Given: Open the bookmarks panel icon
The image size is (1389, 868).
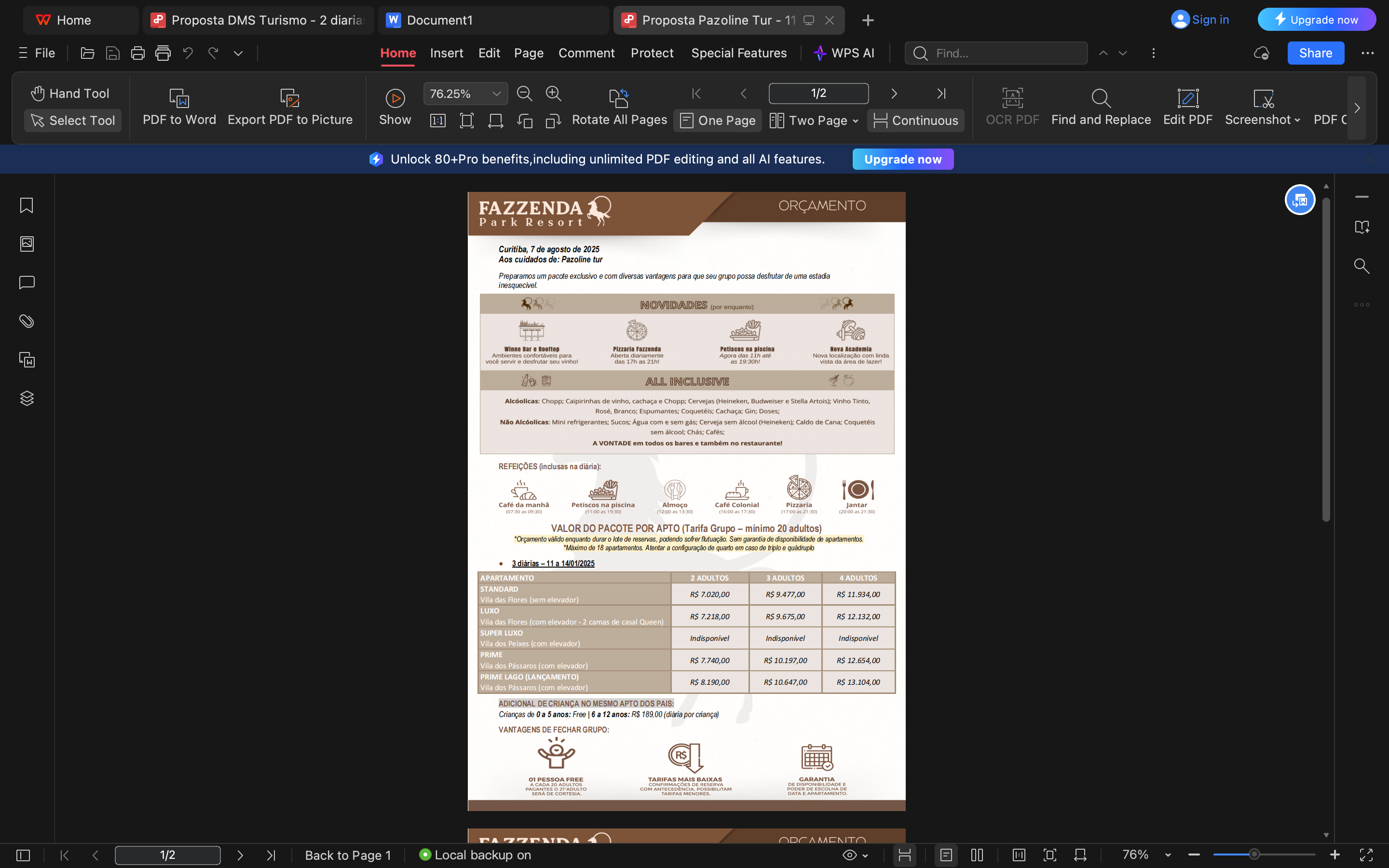Looking at the screenshot, I should pos(27,205).
